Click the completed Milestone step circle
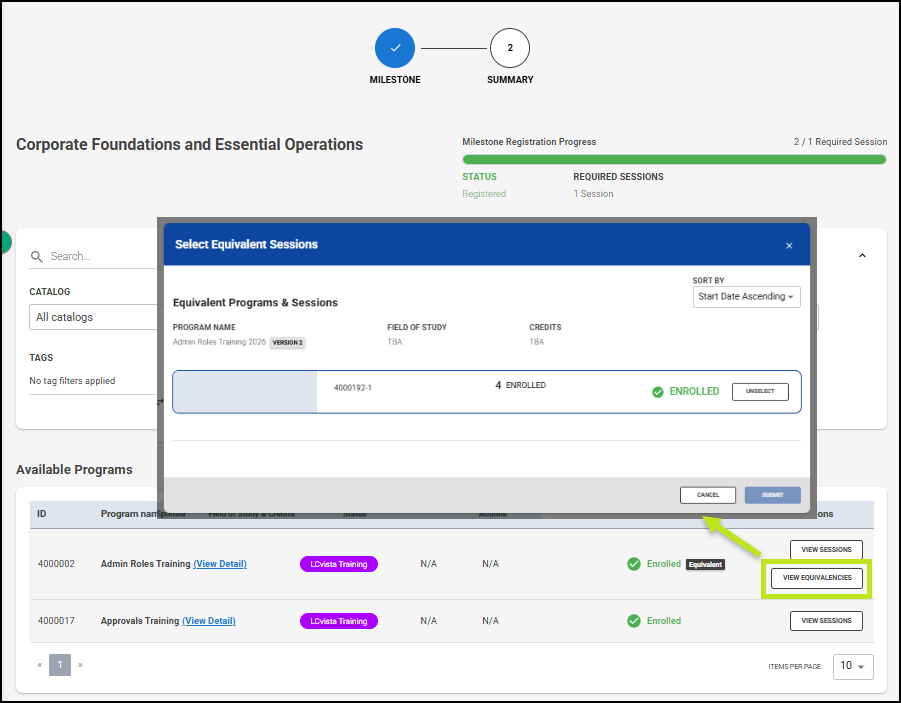This screenshot has width=901, height=703. pyautogui.click(x=395, y=48)
